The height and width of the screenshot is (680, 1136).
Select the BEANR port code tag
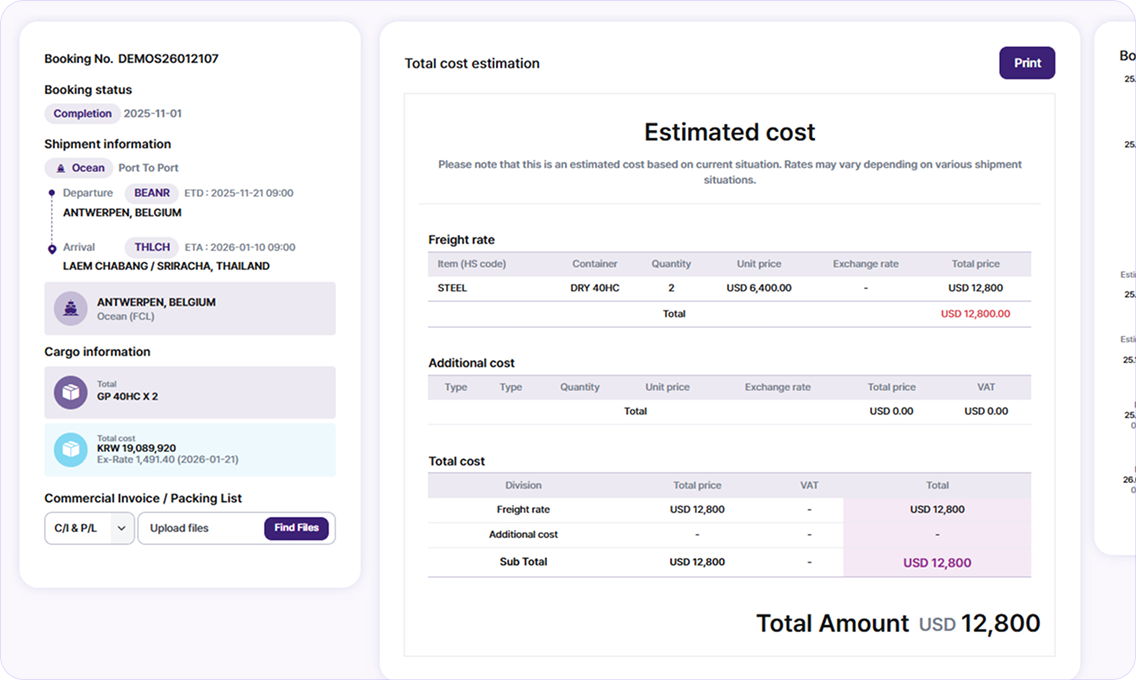click(151, 193)
